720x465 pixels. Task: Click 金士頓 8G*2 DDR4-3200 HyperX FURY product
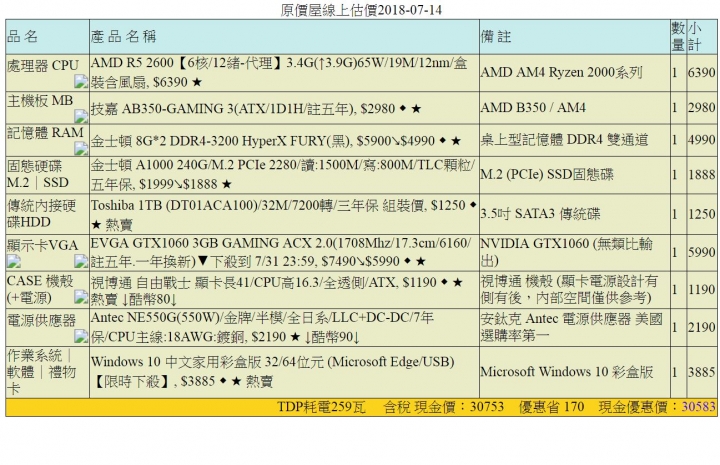point(276,141)
